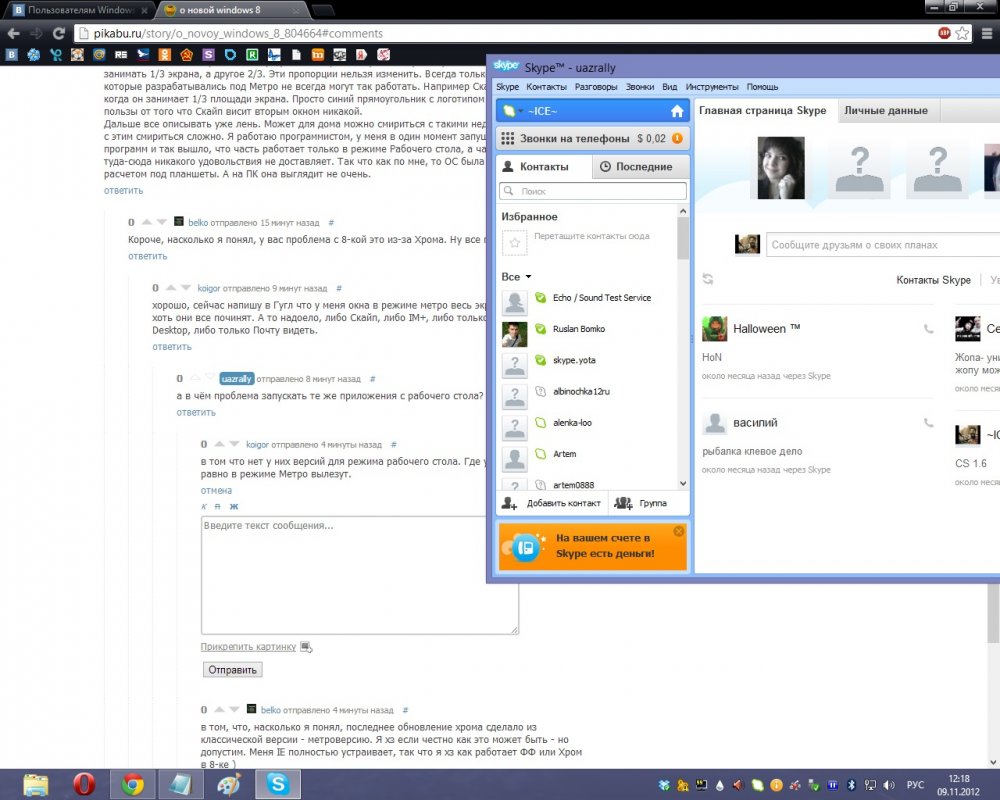Upvote koigor's comment sent 4 minutes ago
This screenshot has width=1000, height=800.
click(x=219, y=444)
